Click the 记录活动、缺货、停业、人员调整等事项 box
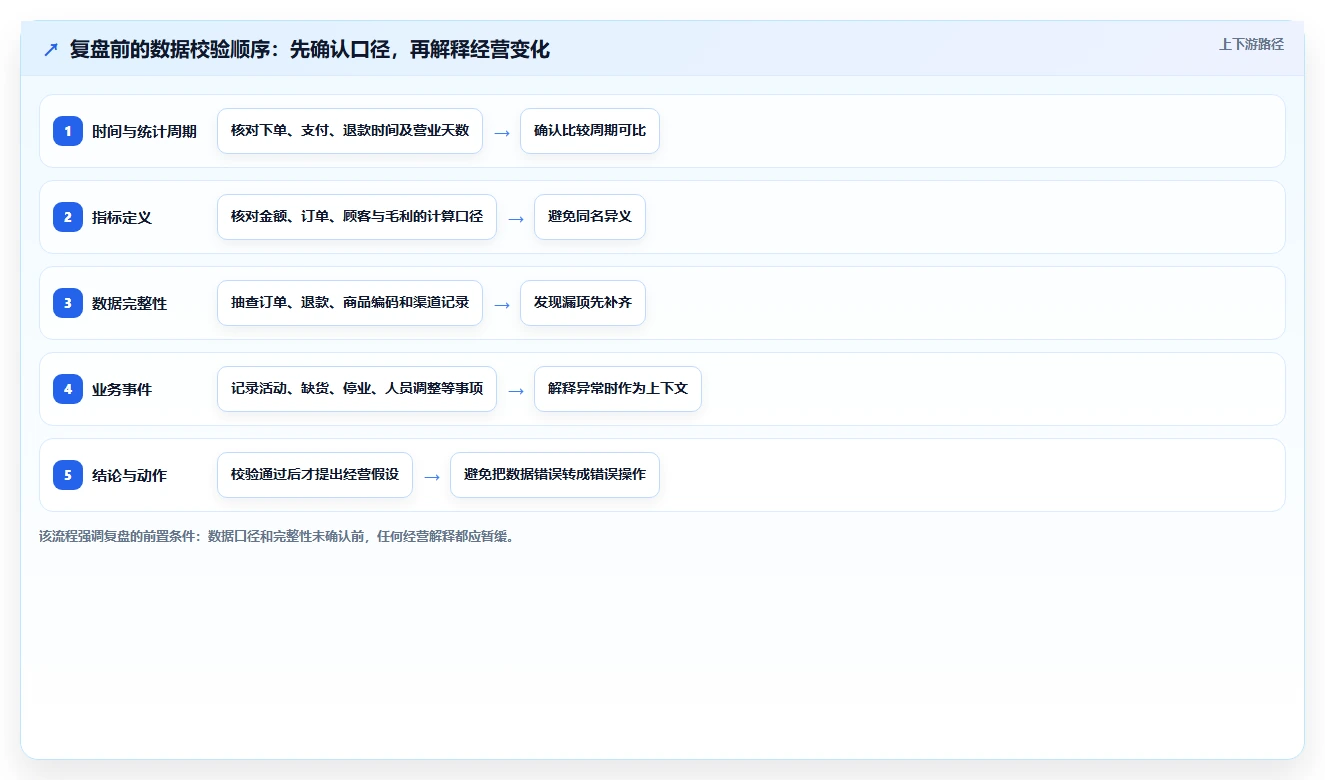The image size is (1325, 780). pos(357,389)
